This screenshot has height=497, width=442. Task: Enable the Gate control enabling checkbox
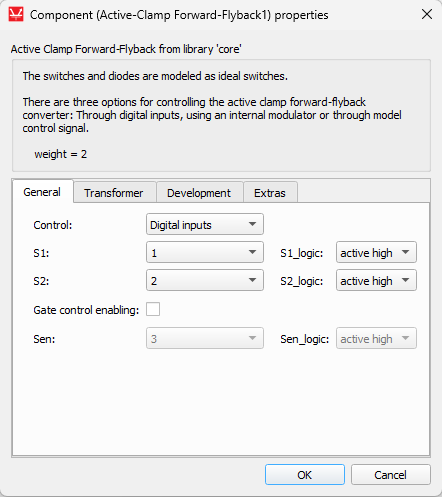[153, 309]
